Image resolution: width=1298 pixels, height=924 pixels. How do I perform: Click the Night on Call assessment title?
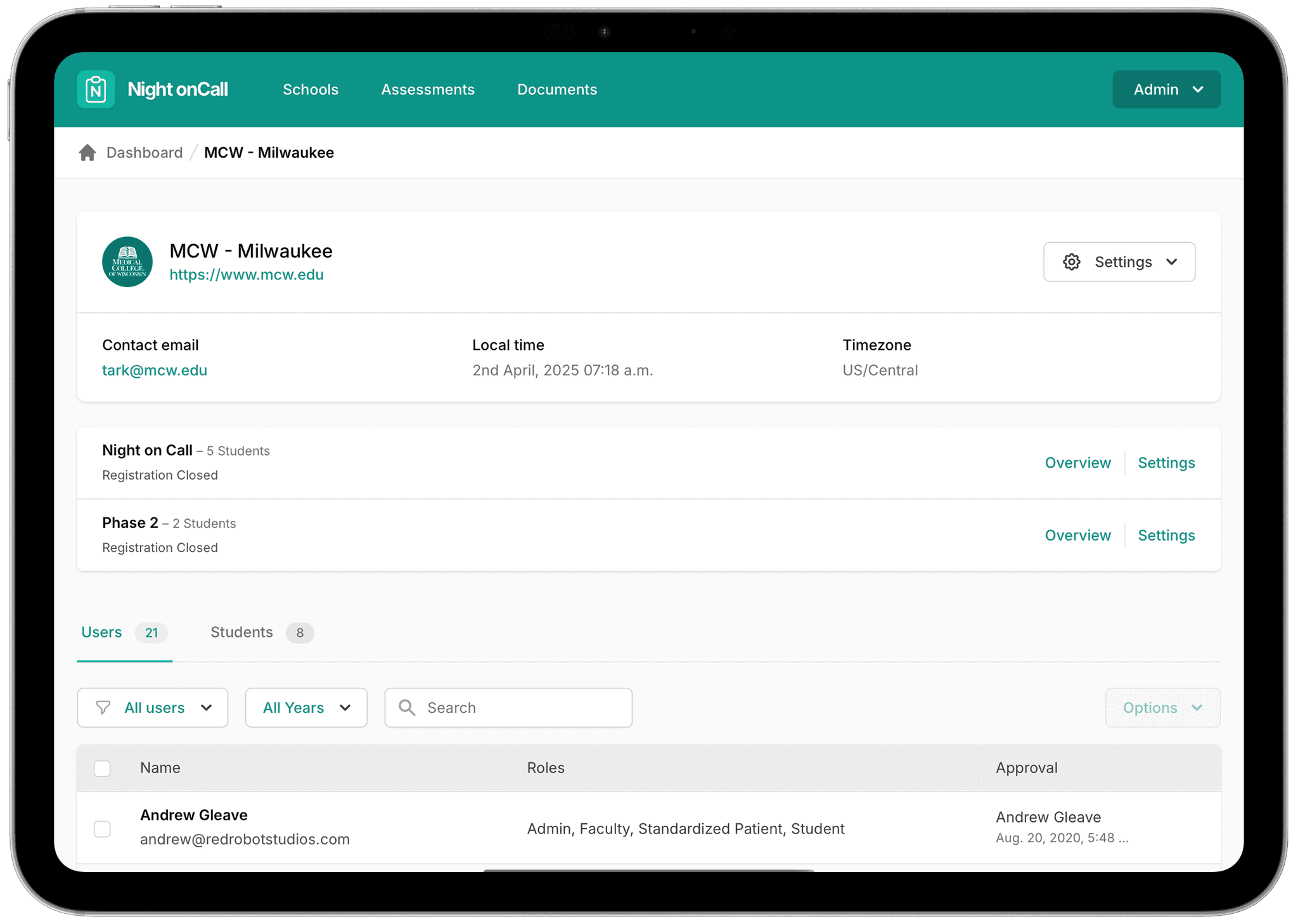coord(147,450)
